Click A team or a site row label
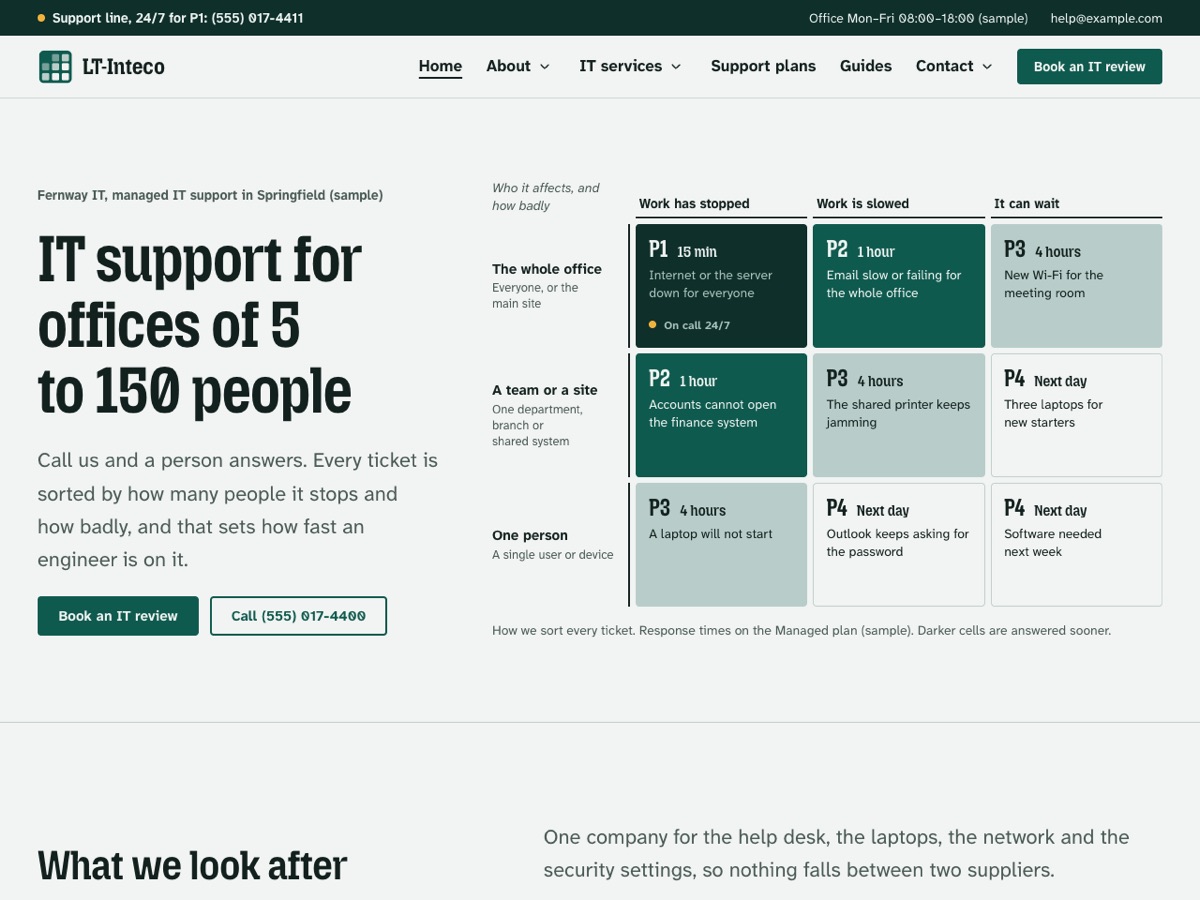This screenshot has width=1200, height=900. tap(545, 390)
